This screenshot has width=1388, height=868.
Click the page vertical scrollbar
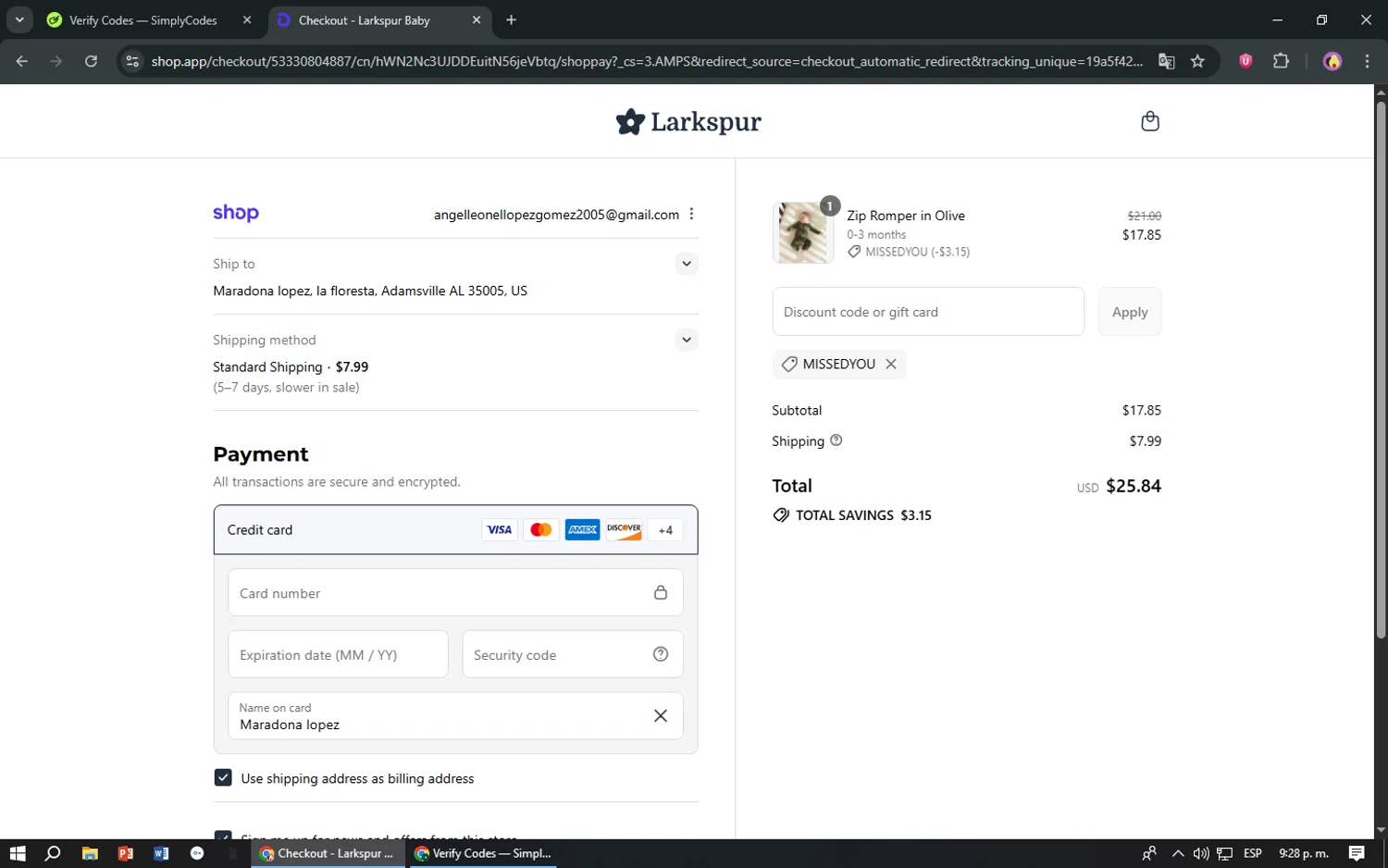(1381, 369)
